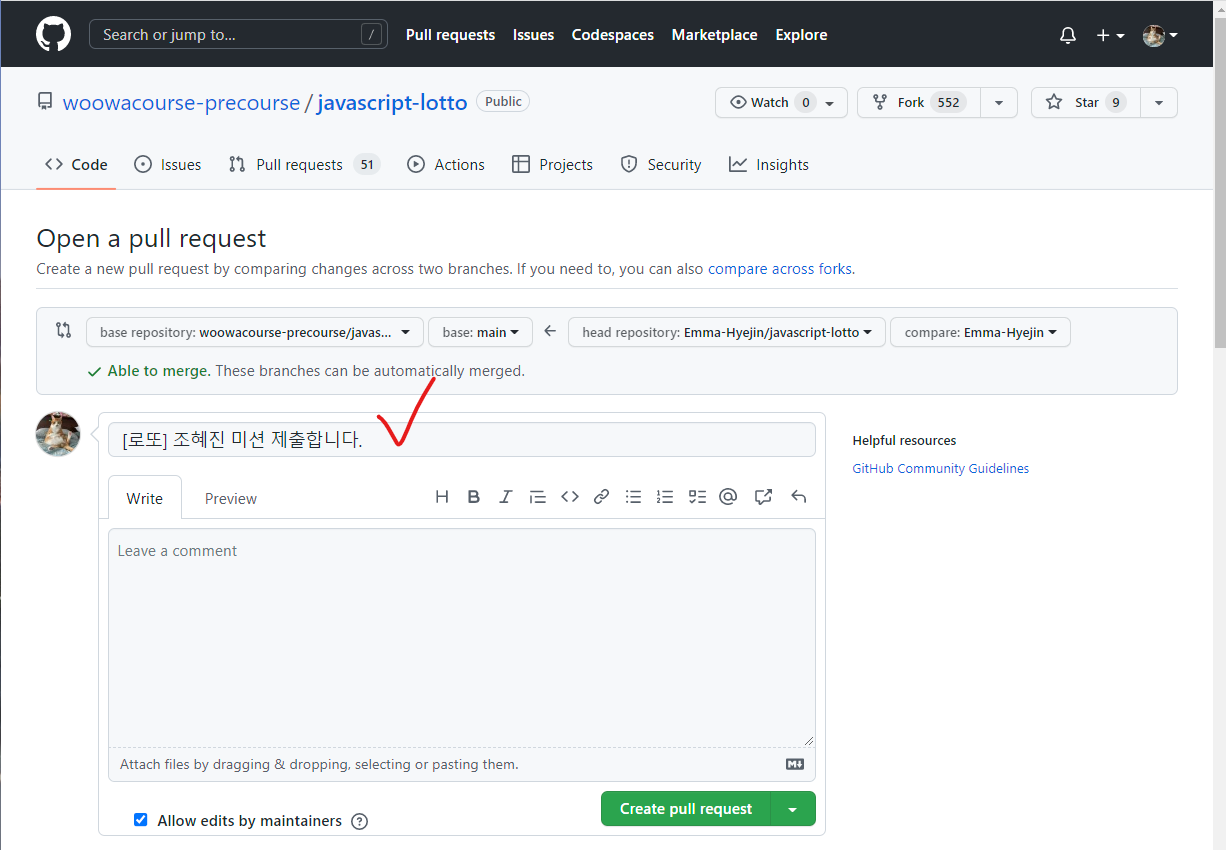The image size is (1226, 850).
Task: Insert a quote block icon
Action: click(538, 496)
